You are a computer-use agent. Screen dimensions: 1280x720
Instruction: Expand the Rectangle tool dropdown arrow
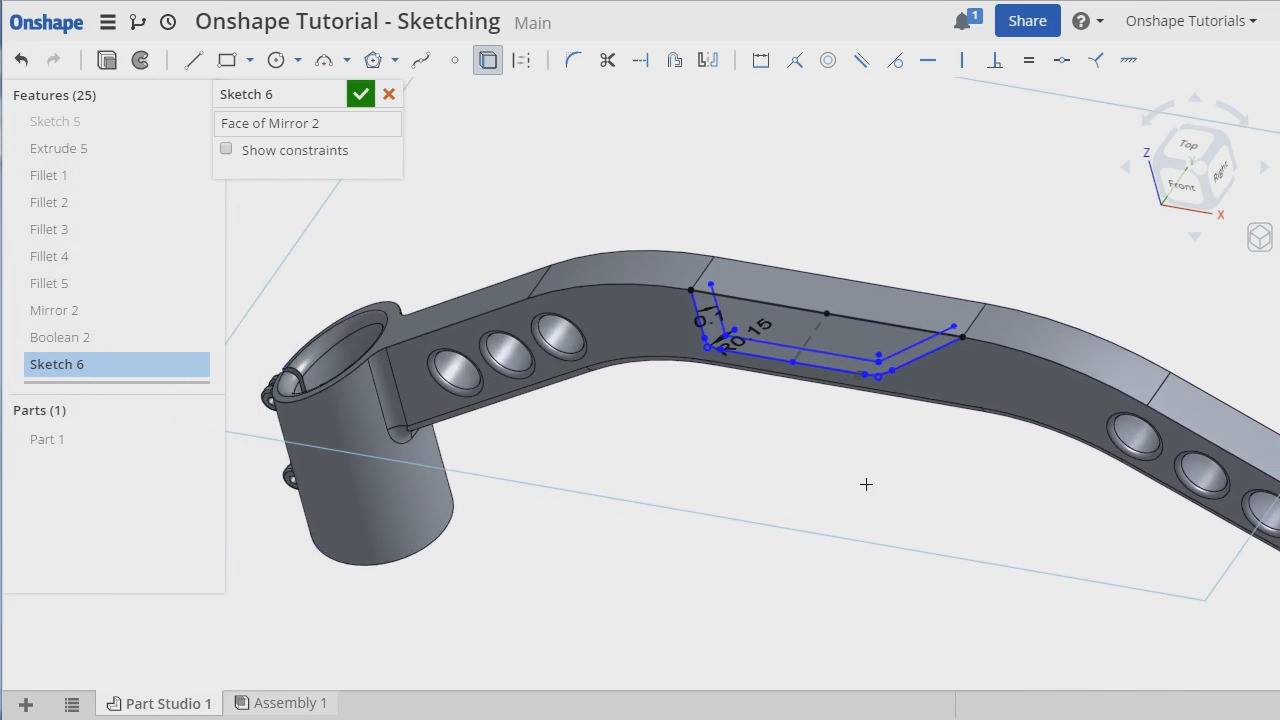(x=250, y=60)
